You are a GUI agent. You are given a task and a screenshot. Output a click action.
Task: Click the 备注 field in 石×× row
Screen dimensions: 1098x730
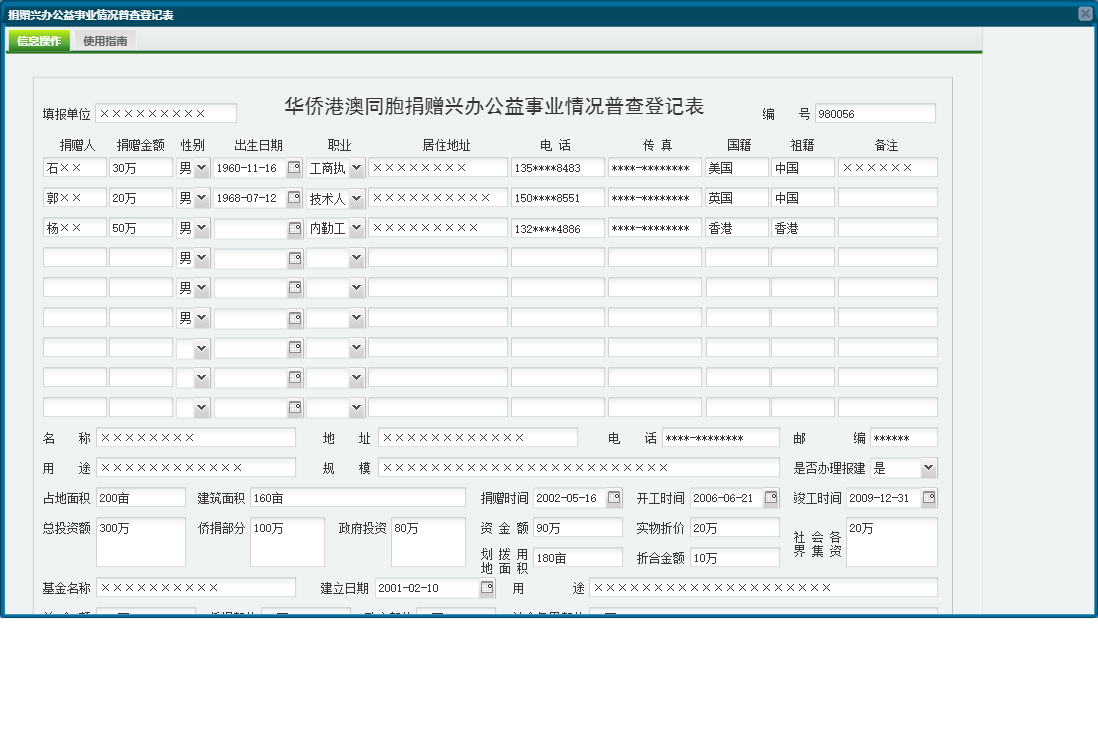pos(888,168)
